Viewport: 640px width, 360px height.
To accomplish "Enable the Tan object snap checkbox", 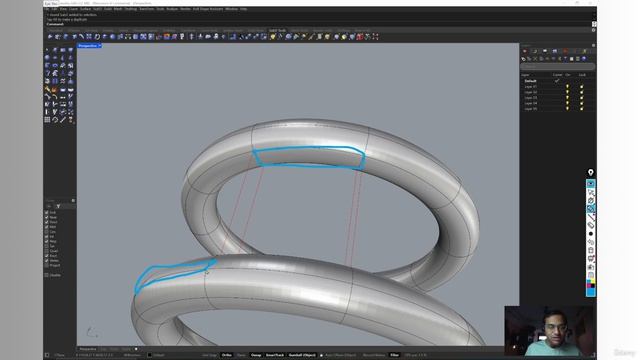I will 47,246.
